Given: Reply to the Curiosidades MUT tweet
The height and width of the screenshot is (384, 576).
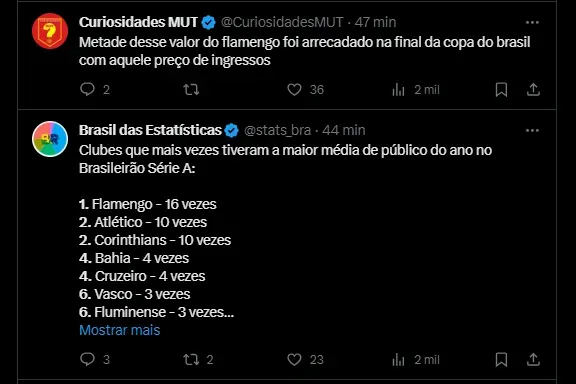Looking at the screenshot, I should click(x=87, y=89).
